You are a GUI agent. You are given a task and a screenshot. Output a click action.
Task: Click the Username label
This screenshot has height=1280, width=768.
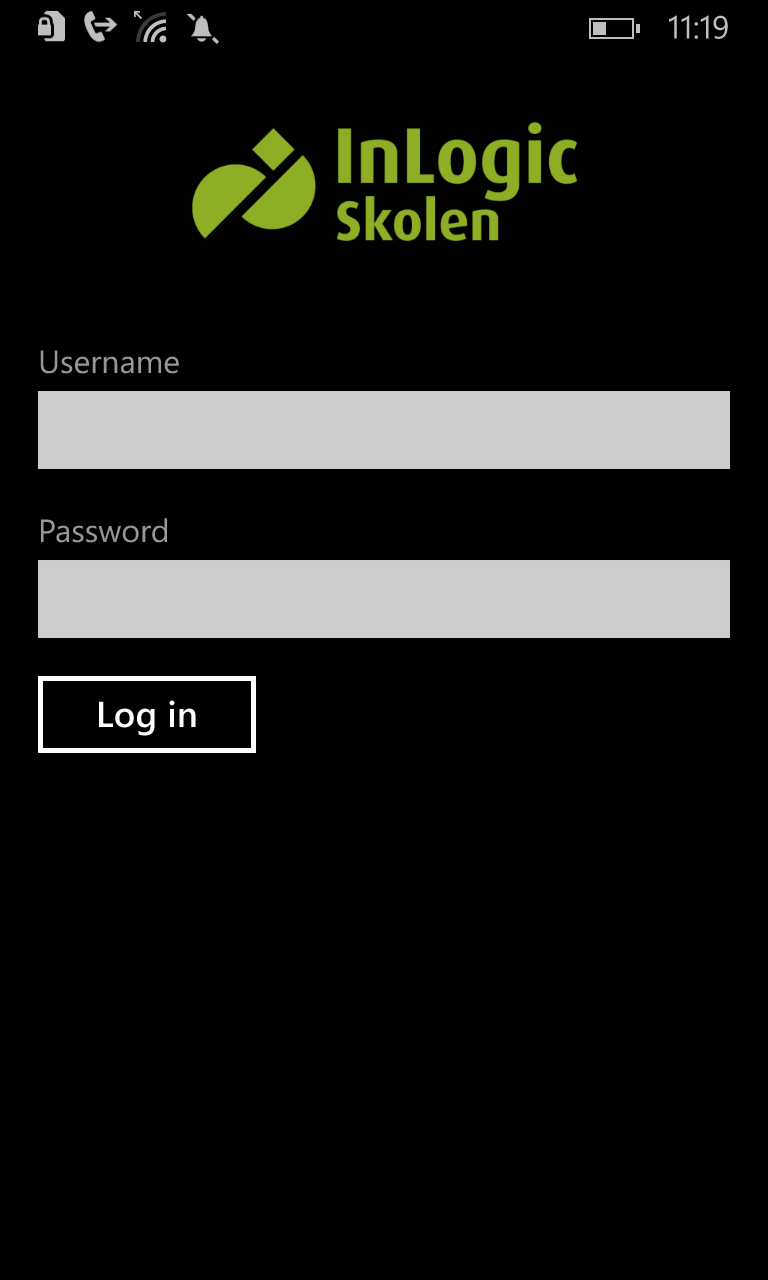[109, 362]
